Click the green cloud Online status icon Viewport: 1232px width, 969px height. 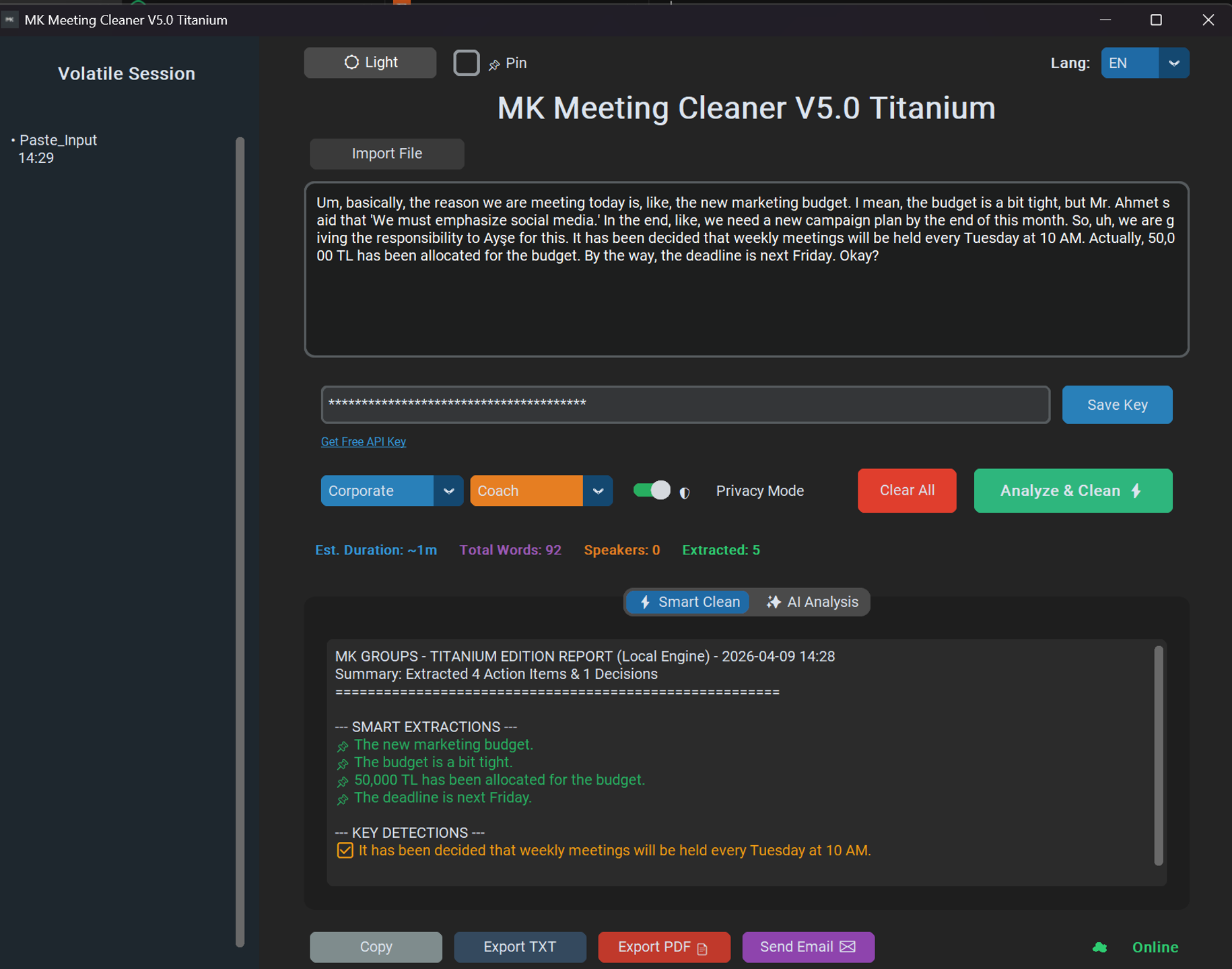click(1100, 947)
